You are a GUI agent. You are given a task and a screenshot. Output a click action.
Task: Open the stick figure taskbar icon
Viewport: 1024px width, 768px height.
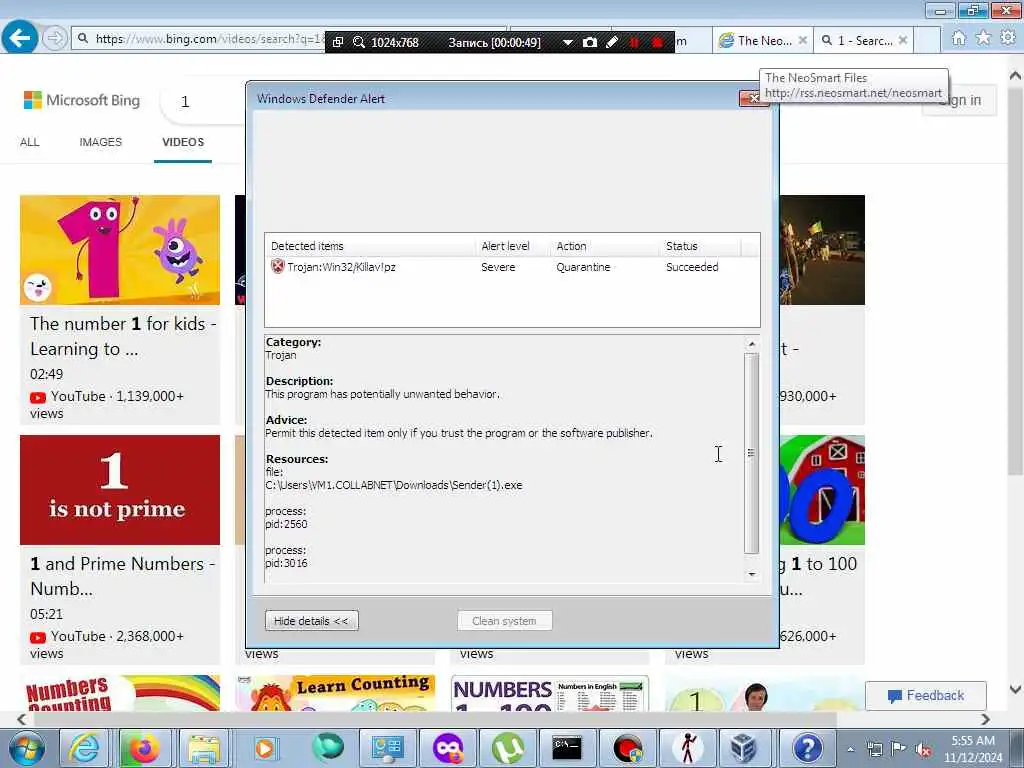pyautogui.click(x=688, y=748)
